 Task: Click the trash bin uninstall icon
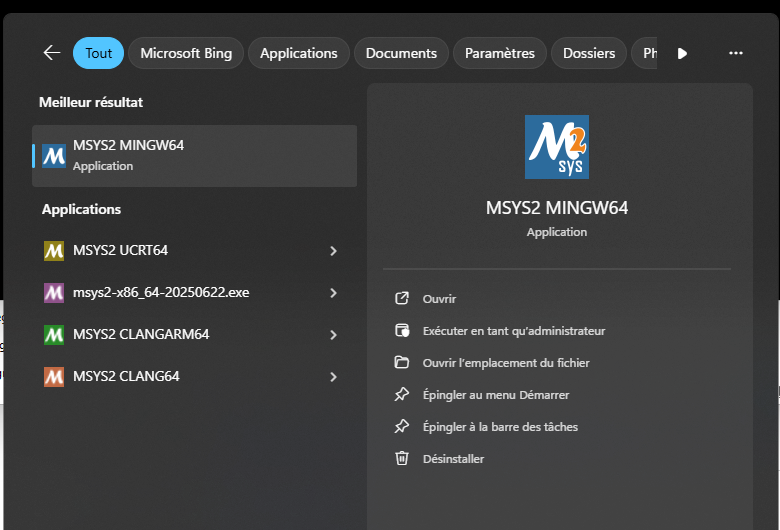pyautogui.click(x=402, y=458)
